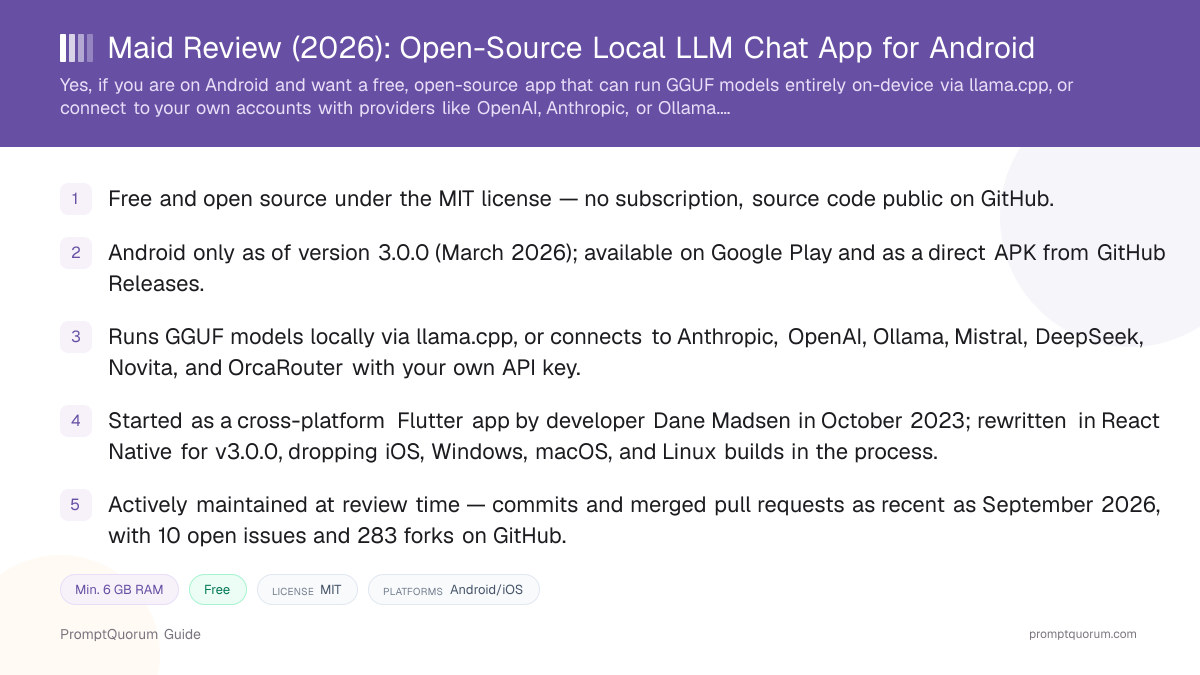Click the 'PLATFORMS Android/iOS' pill
Viewport: 1200px width, 675px height.
[x=453, y=590]
